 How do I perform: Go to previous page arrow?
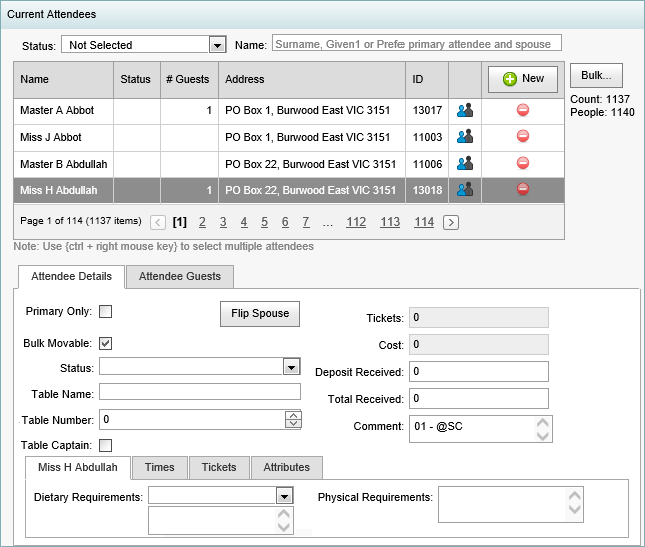coord(158,223)
